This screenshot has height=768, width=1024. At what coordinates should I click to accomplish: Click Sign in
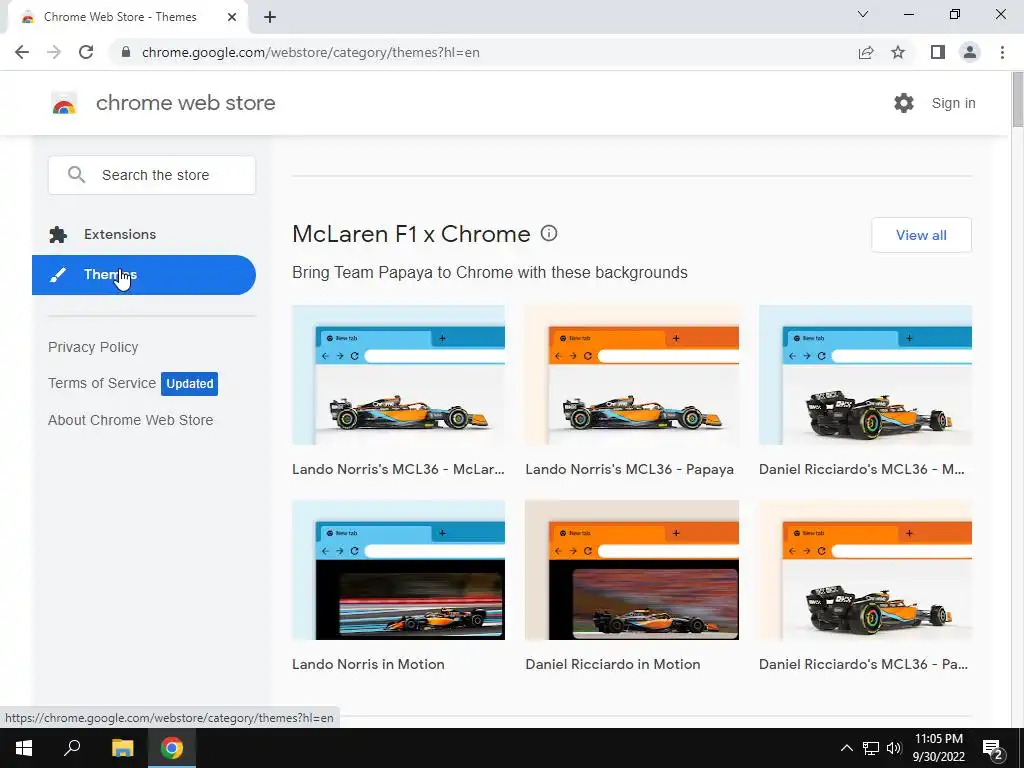[x=953, y=103]
